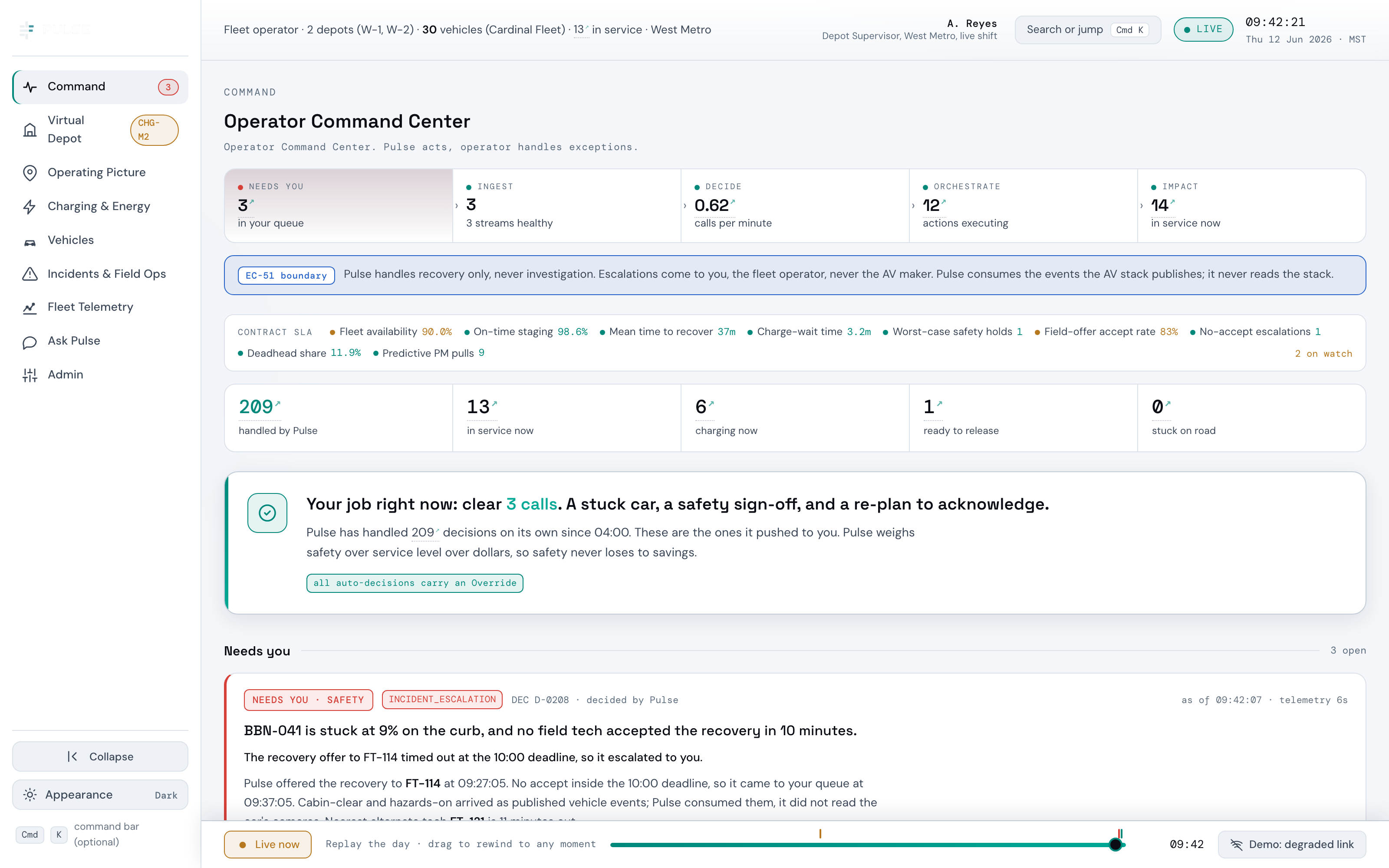Follow the 3 calls link
This screenshot has height=868, width=1389.
point(531,504)
